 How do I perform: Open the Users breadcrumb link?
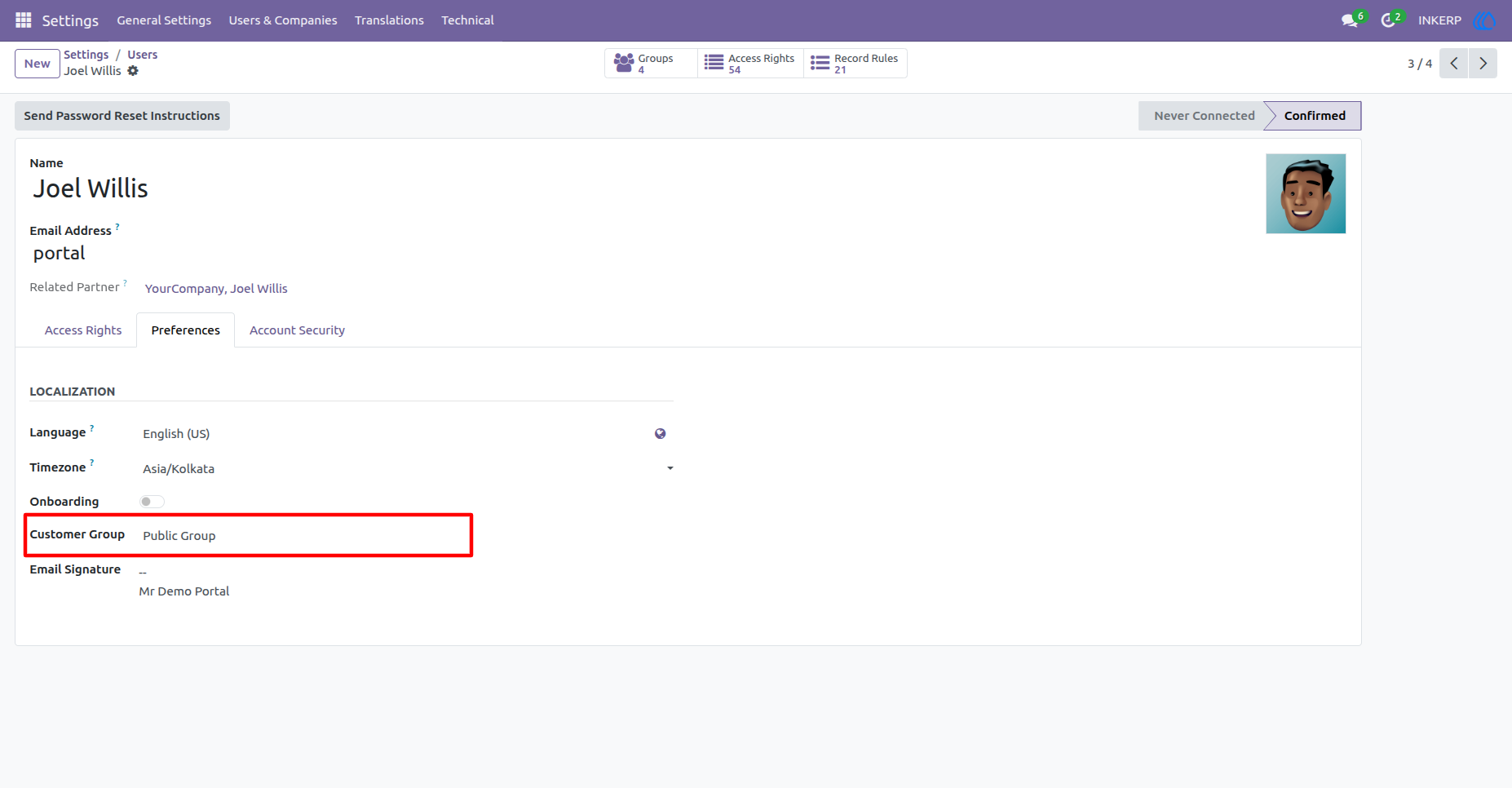pos(143,55)
